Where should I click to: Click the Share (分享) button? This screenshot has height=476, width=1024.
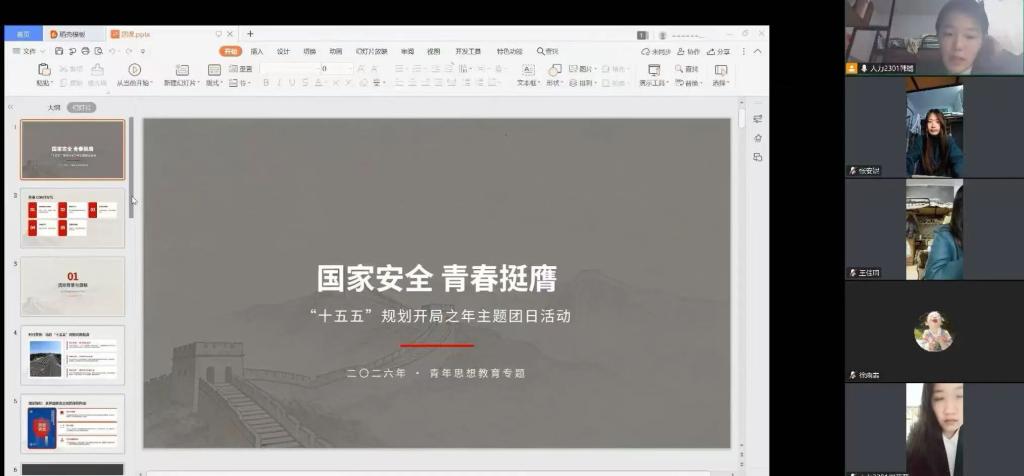click(718, 51)
